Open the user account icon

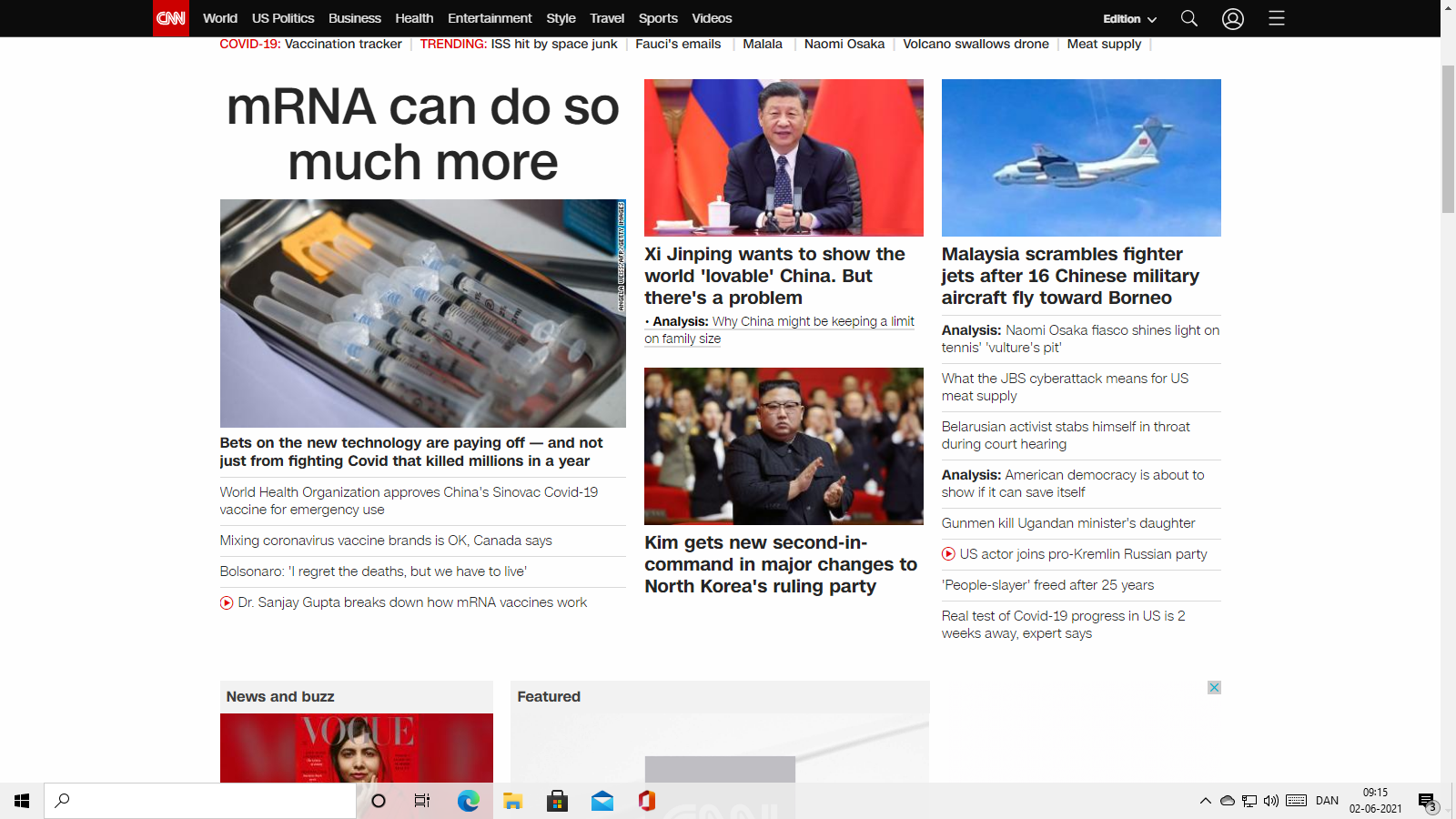(1233, 18)
